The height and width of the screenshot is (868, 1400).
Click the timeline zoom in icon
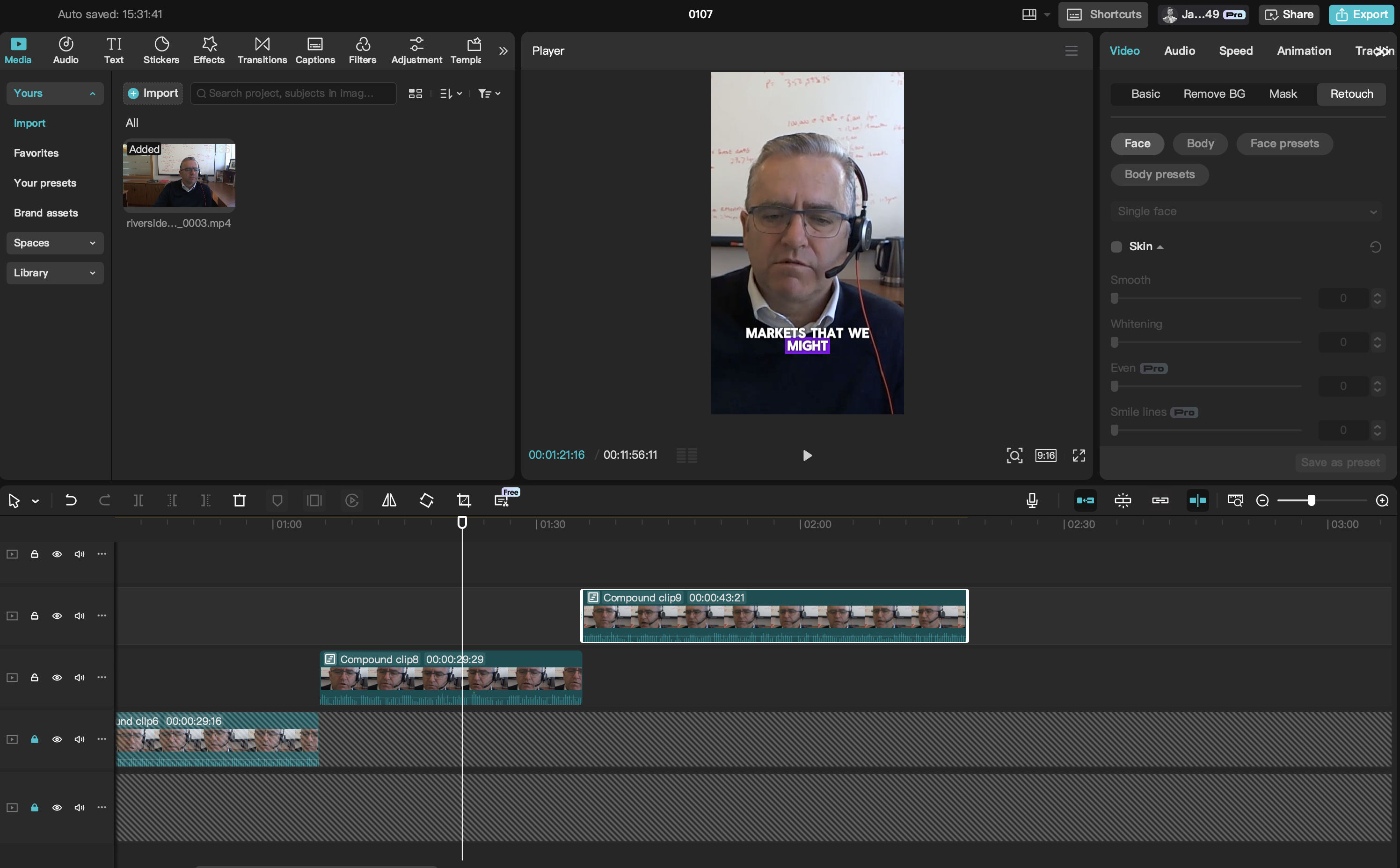point(1382,500)
